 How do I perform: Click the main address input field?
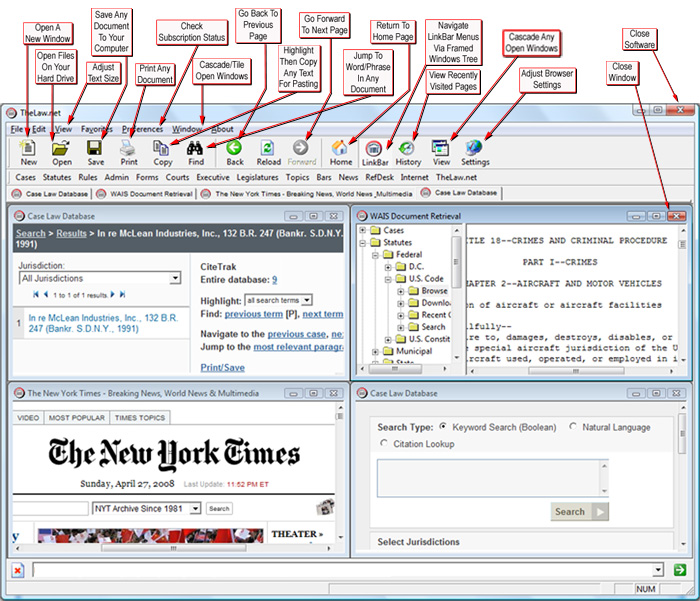(x=342, y=570)
